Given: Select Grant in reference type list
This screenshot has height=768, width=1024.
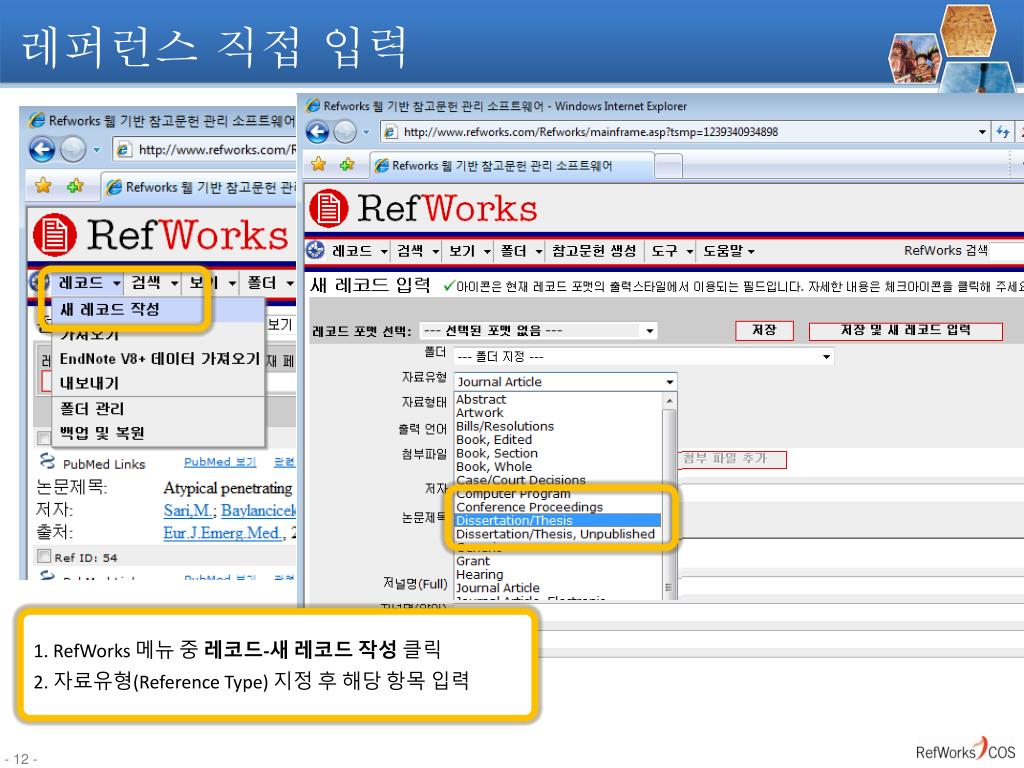Looking at the screenshot, I should pyautogui.click(x=558, y=561).
